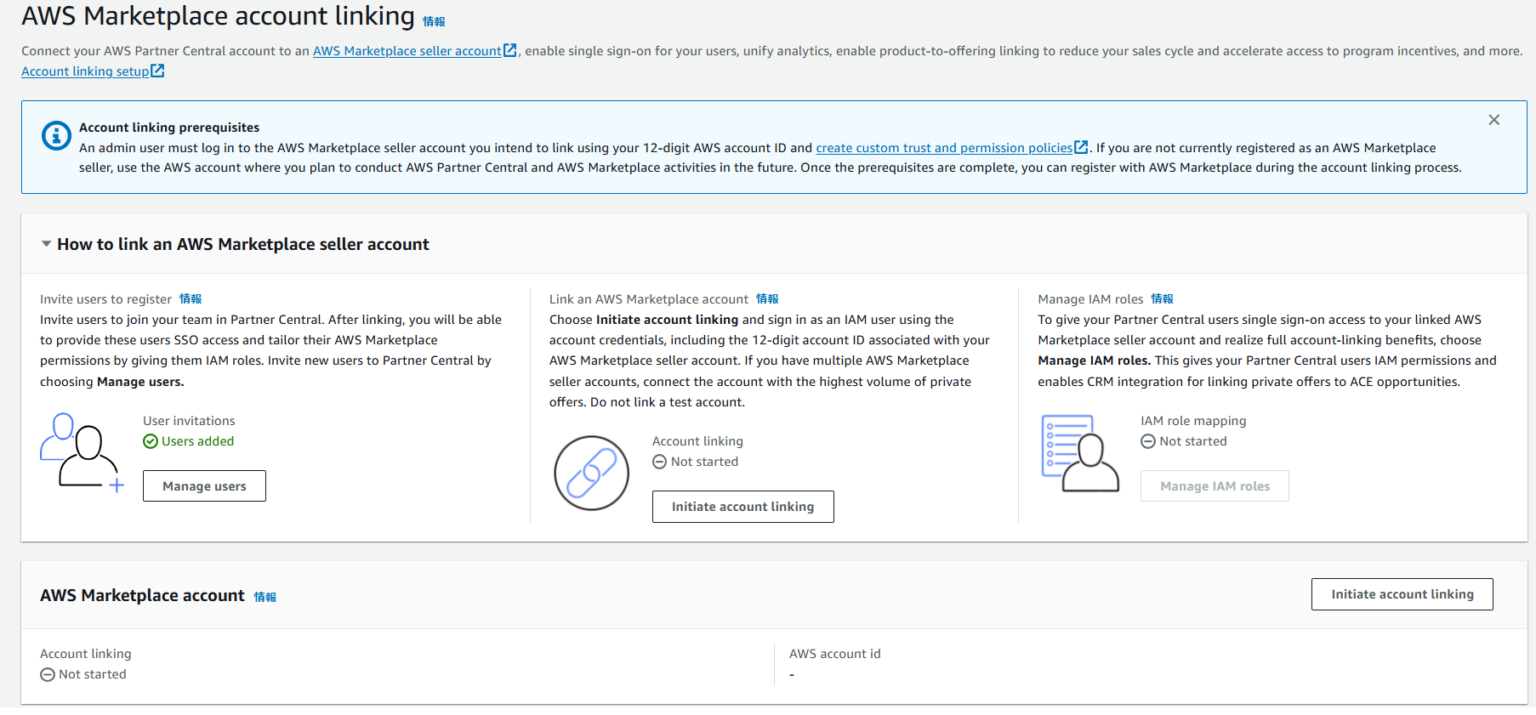Screen dimensions: 1536x715
Task: Click the chain link Account linking icon
Action: click(x=591, y=472)
